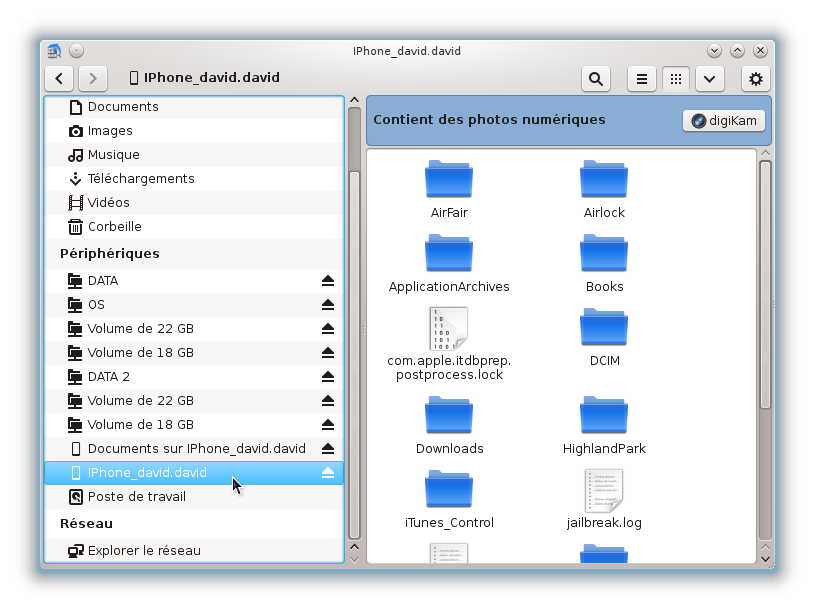Click the Réseau section header
Screen dimensions: 815x609
coord(86,524)
